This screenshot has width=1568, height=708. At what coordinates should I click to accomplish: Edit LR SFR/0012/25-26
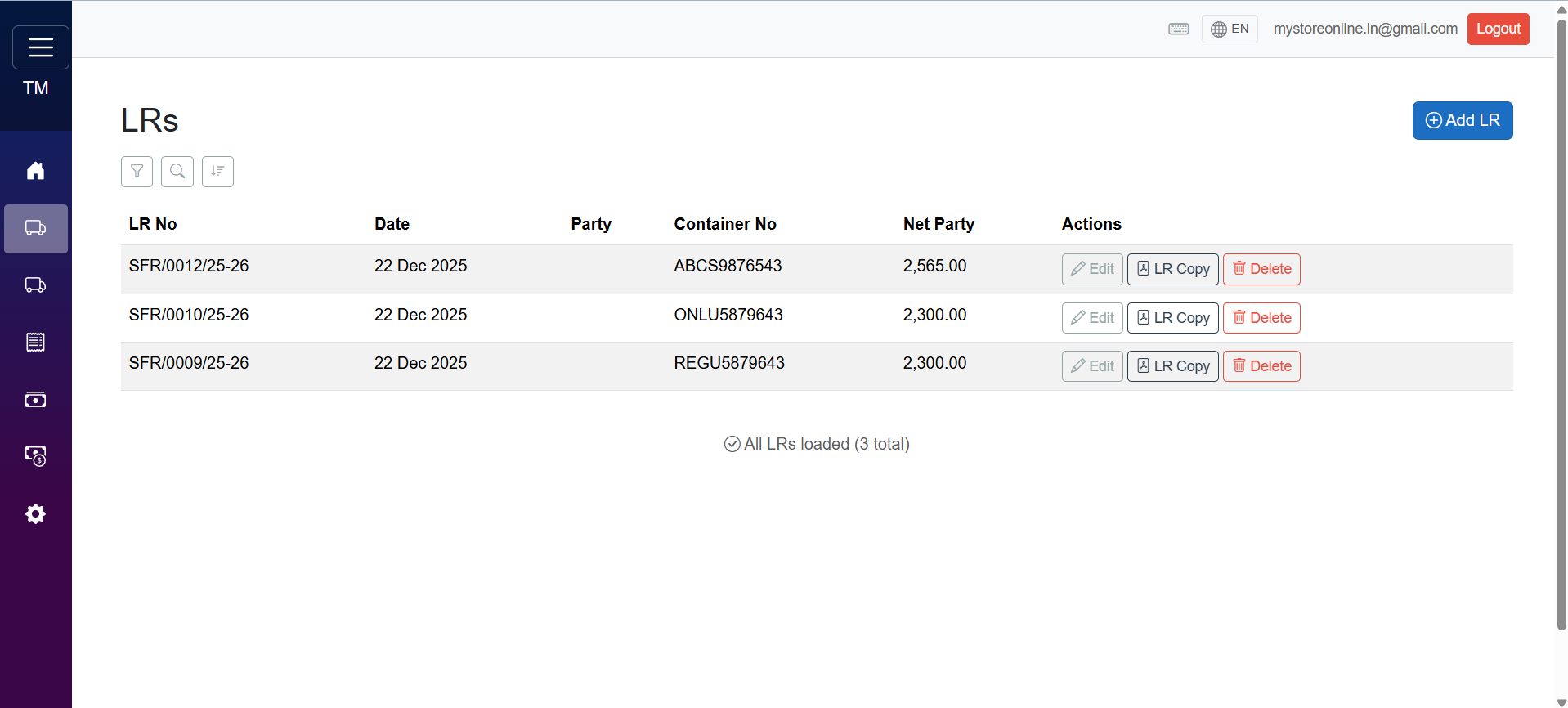1091,269
